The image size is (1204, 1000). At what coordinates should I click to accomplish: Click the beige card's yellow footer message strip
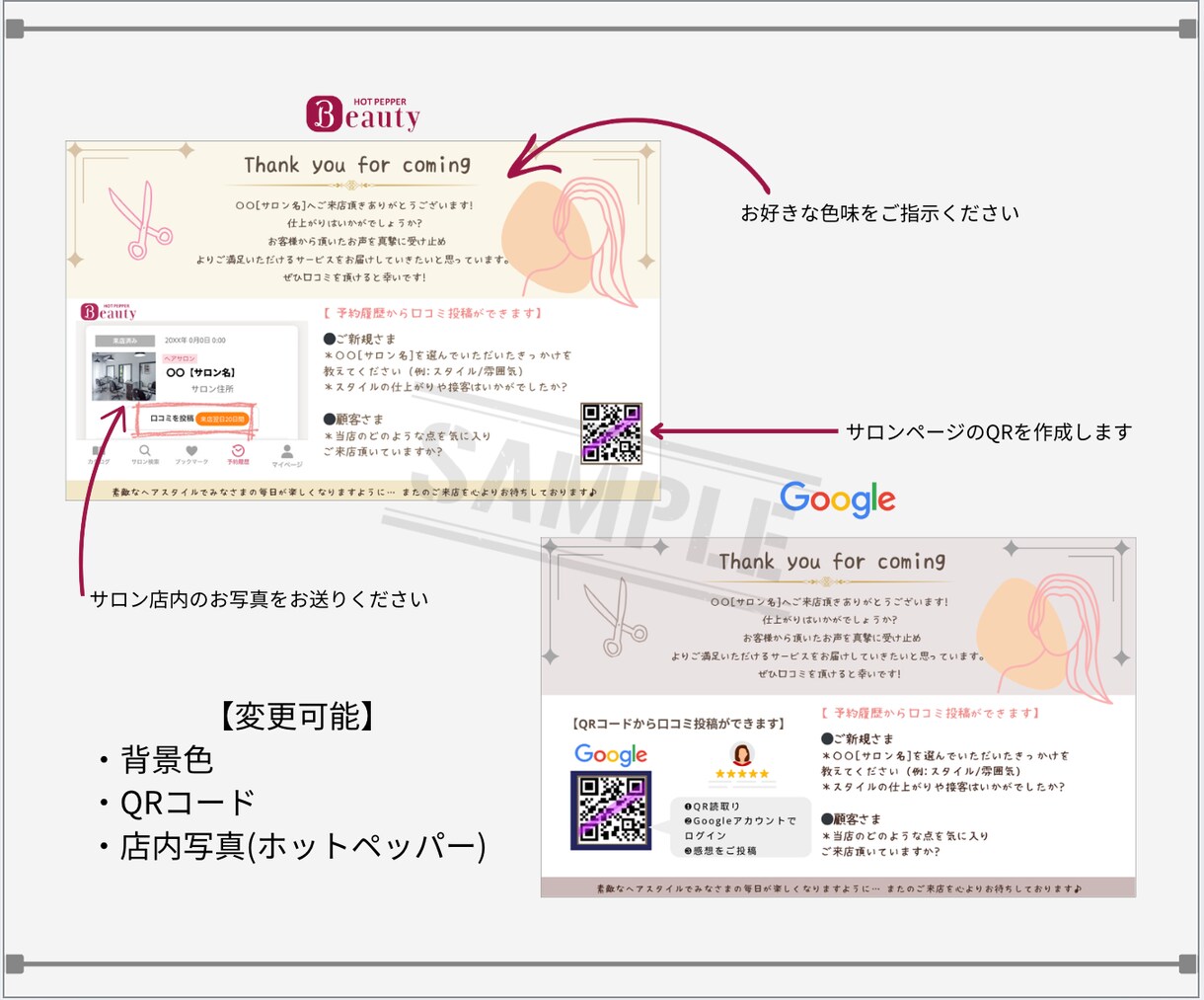[362, 491]
